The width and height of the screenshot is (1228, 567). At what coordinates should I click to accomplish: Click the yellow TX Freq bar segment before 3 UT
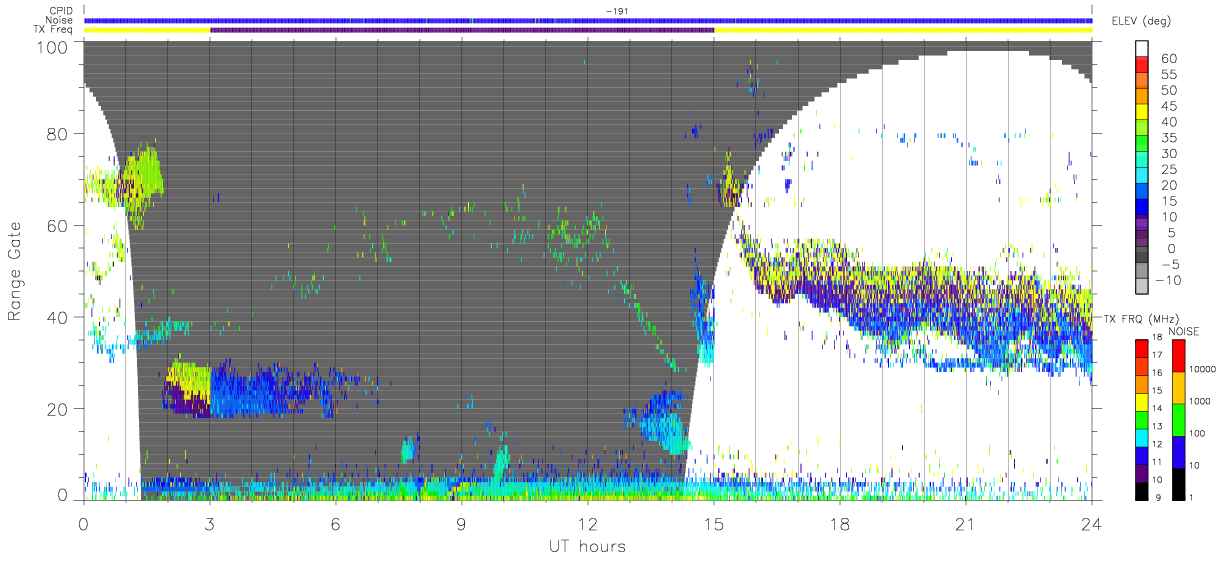tap(147, 30)
